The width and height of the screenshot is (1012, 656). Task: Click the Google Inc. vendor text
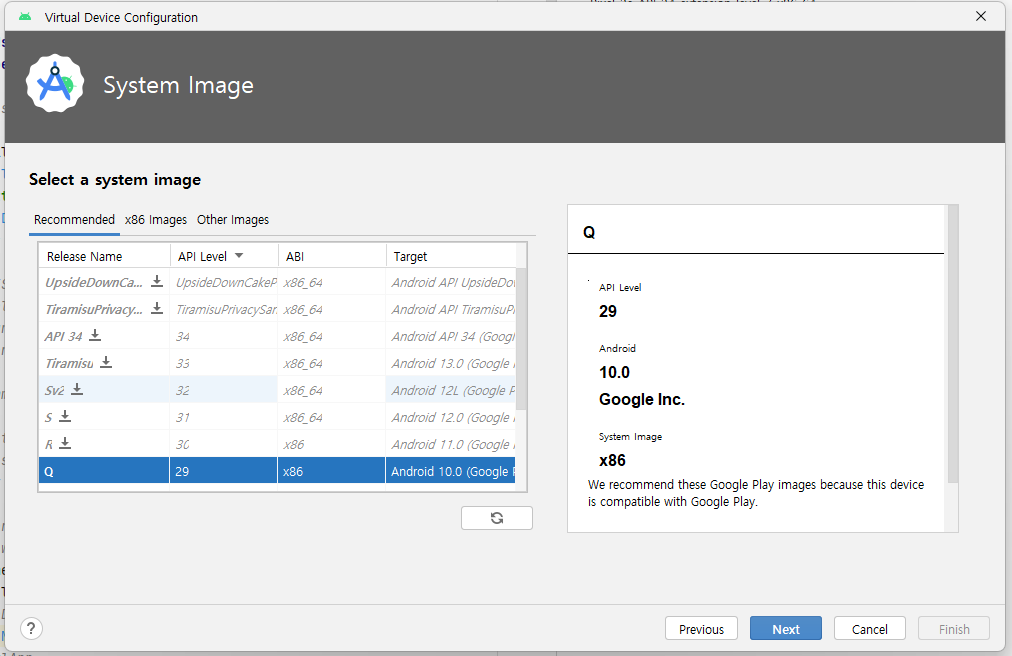642,399
